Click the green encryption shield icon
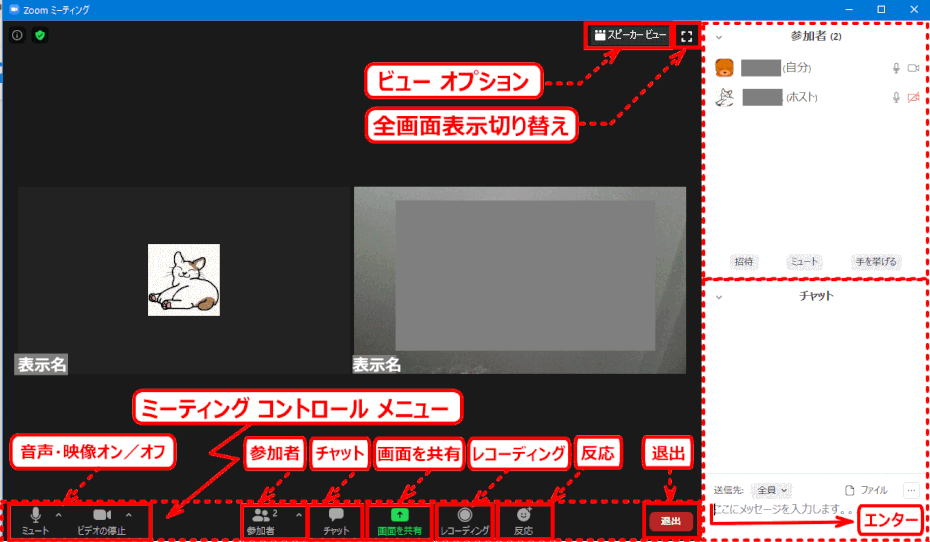930x542 pixels. click(40, 35)
